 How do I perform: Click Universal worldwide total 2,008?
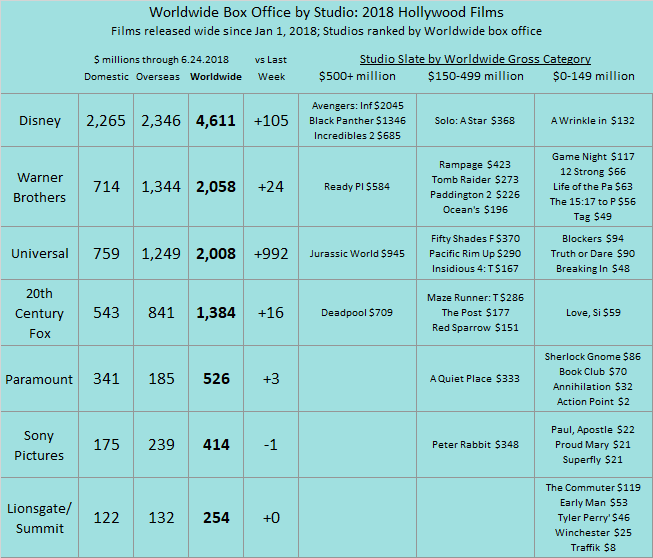point(216,253)
